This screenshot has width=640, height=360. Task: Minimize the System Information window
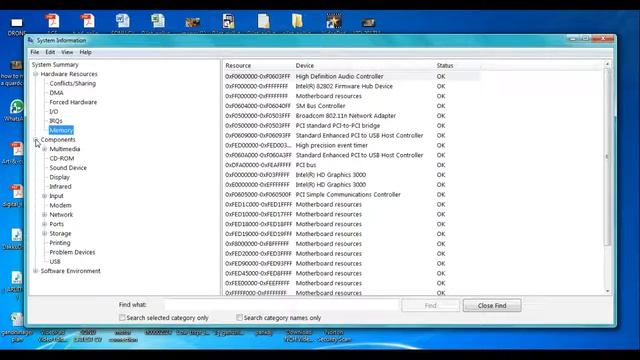point(573,38)
